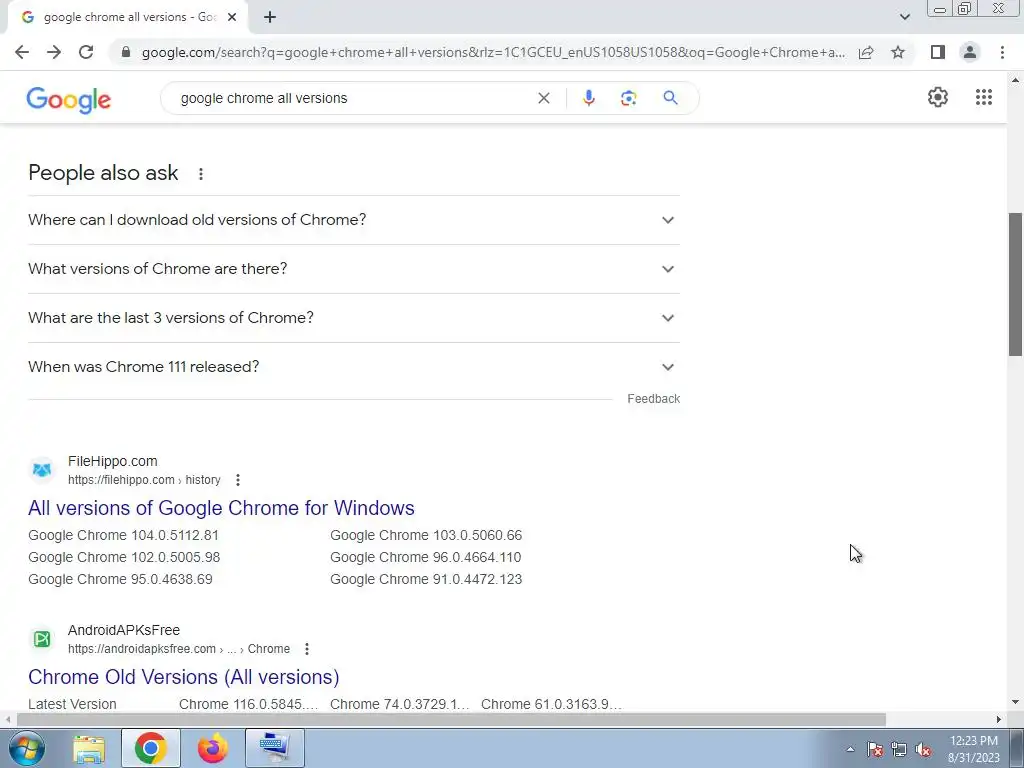Select the 'google chrome all versions' browser tab
Image resolution: width=1024 pixels, height=768 pixels.
(127, 17)
